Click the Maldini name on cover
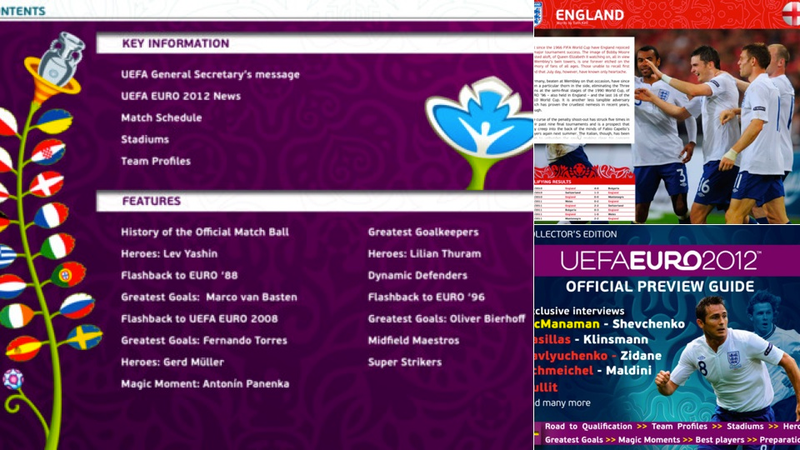Image resolution: width=800 pixels, height=450 pixels. point(628,371)
